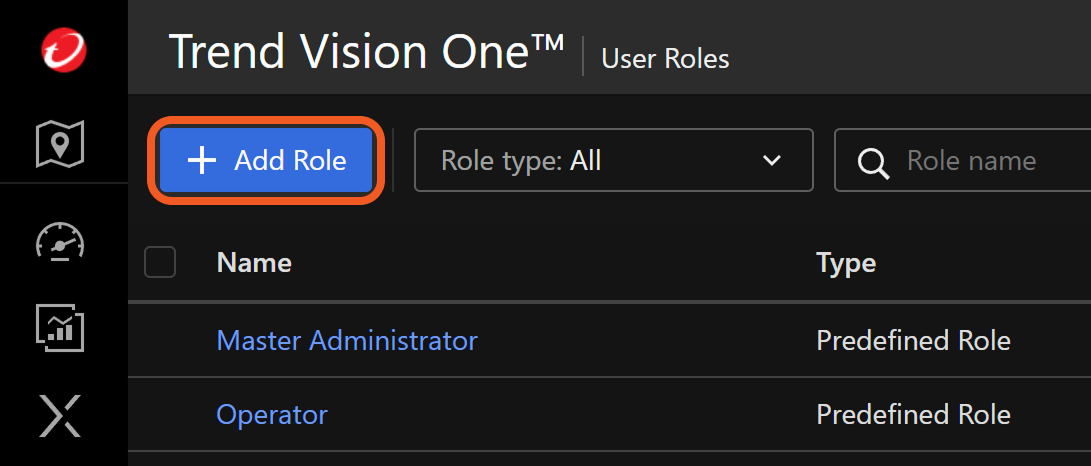Click the magnifier search icon
This screenshot has width=1091, height=466.
click(x=873, y=162)
